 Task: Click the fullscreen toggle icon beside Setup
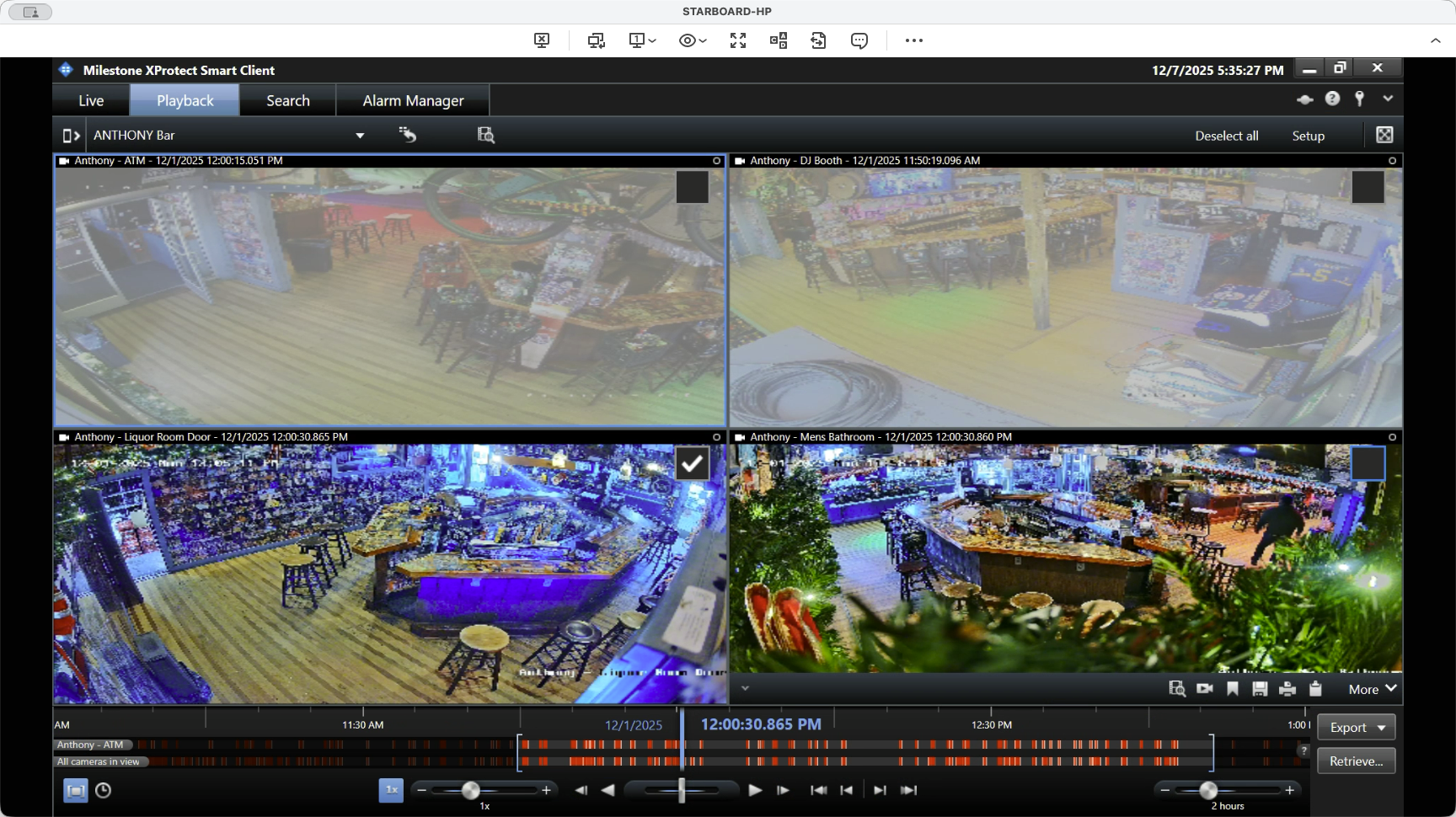pos(1384,135)
